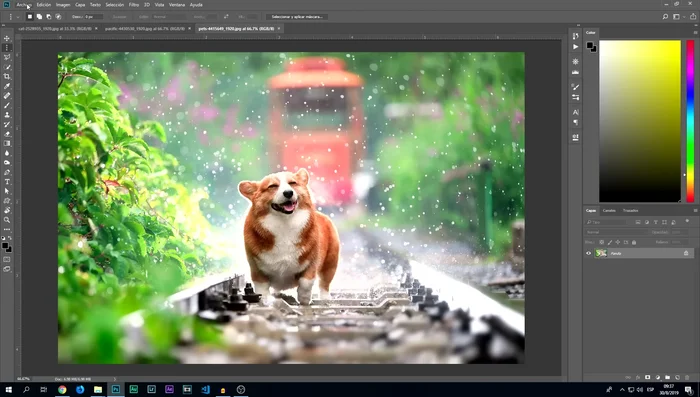Open the Imagen menu
Viewport: 700px width, 397px height.
(x=63, y=5)
